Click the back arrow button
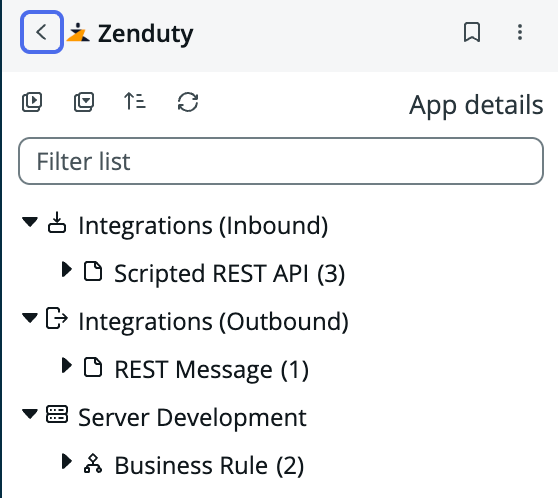This screenshot has height=498, width=558. point(42,32)
